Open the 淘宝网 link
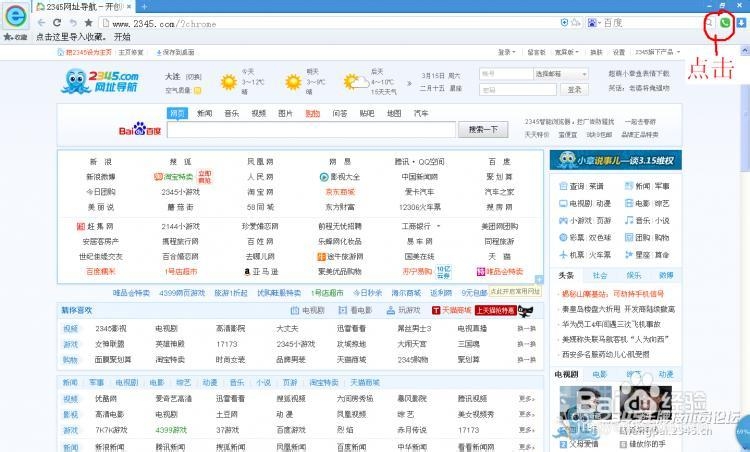750x452 pixels. click(260, 192)
